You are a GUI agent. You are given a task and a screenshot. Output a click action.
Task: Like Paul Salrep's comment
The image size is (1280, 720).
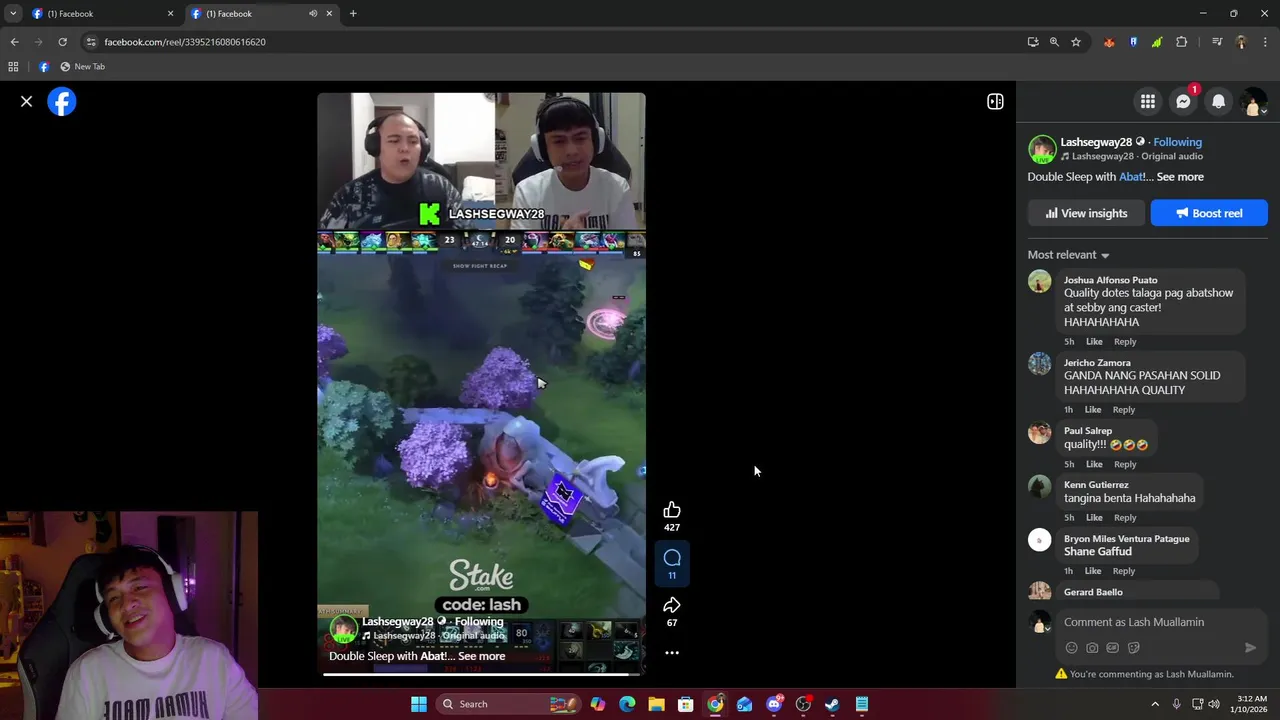pyautogui.click(x=1094, y=465)
